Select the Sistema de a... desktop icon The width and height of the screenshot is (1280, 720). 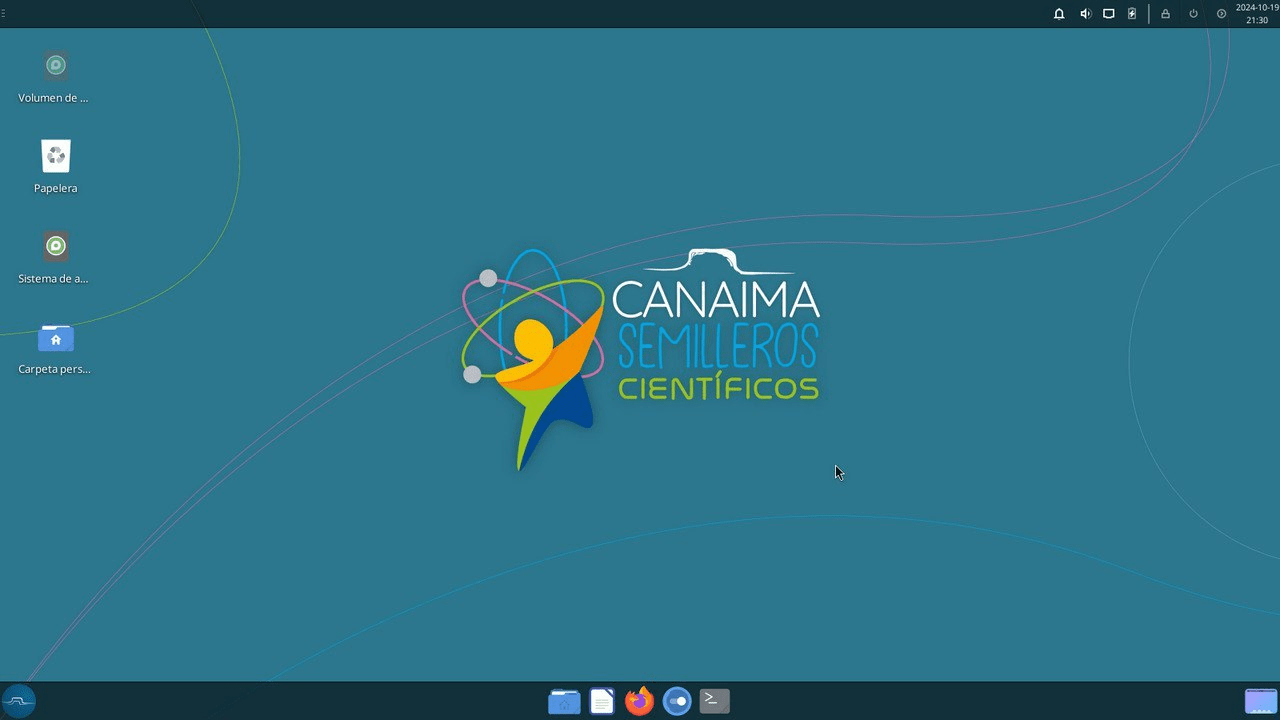pos(55,259)
